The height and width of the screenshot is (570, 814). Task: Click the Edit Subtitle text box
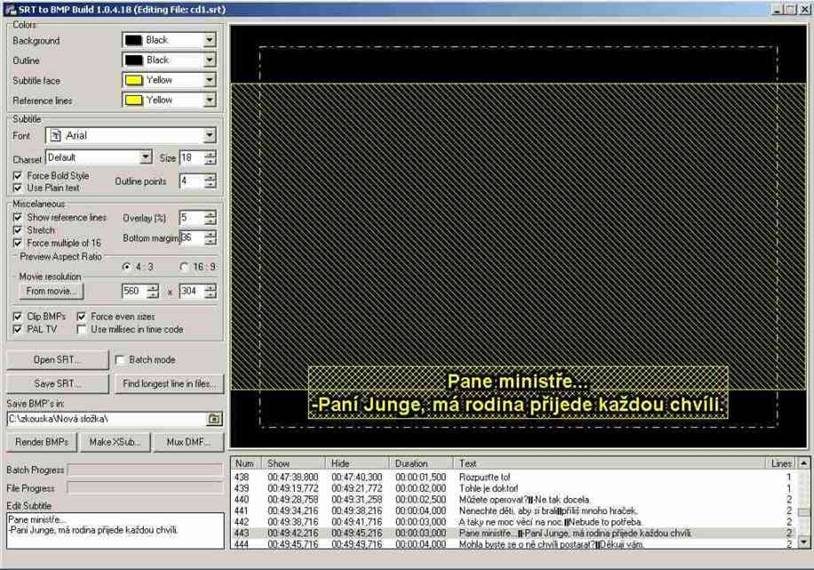point(115,531)
